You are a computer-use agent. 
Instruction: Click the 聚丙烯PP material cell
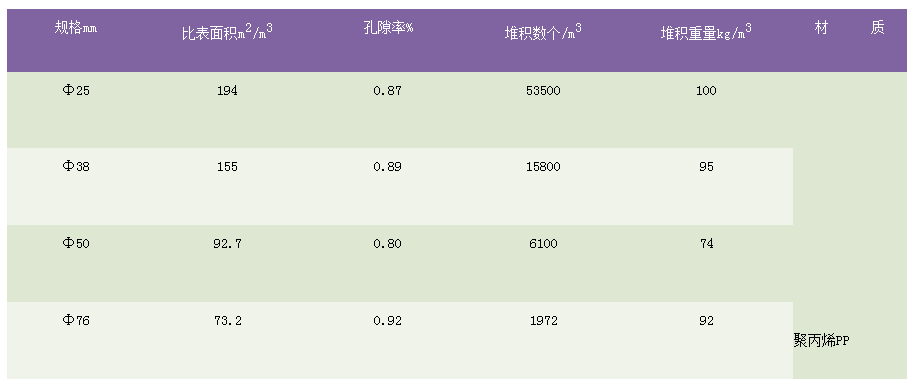pos(821,341)
